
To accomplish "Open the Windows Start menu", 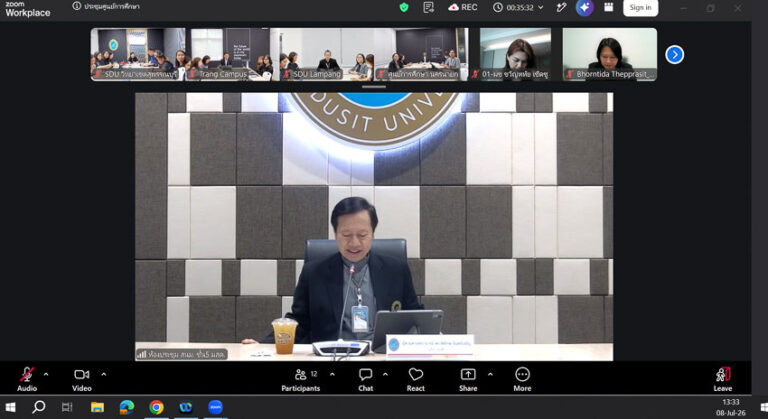I will pyautogui.click(x=10, y=407).
